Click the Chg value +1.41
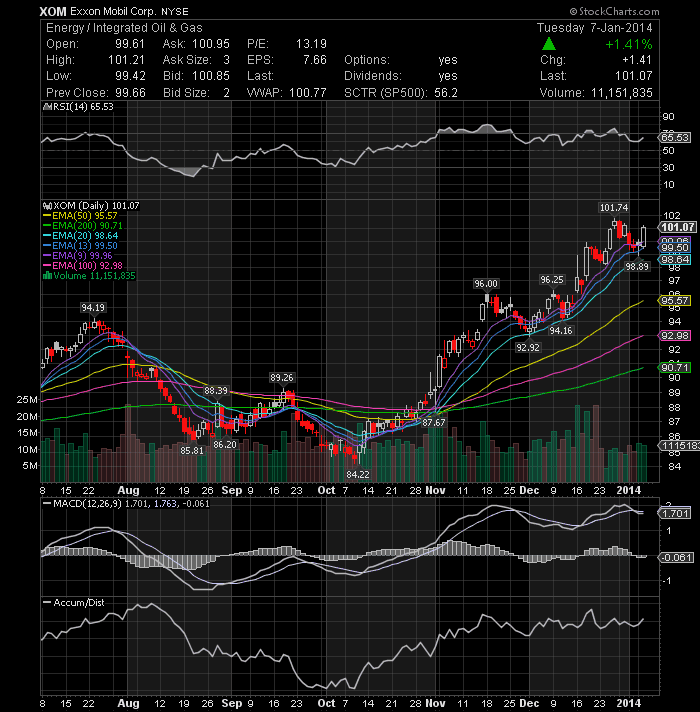700x712 pixels. point(637,60)
